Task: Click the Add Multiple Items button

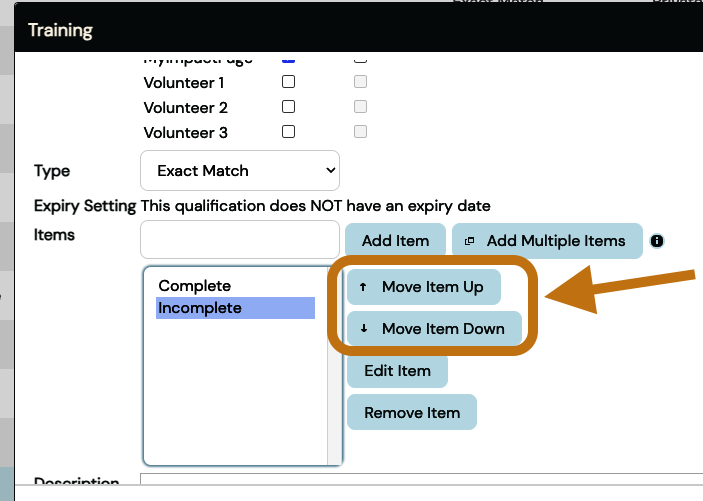Action: tap(546, 240)
